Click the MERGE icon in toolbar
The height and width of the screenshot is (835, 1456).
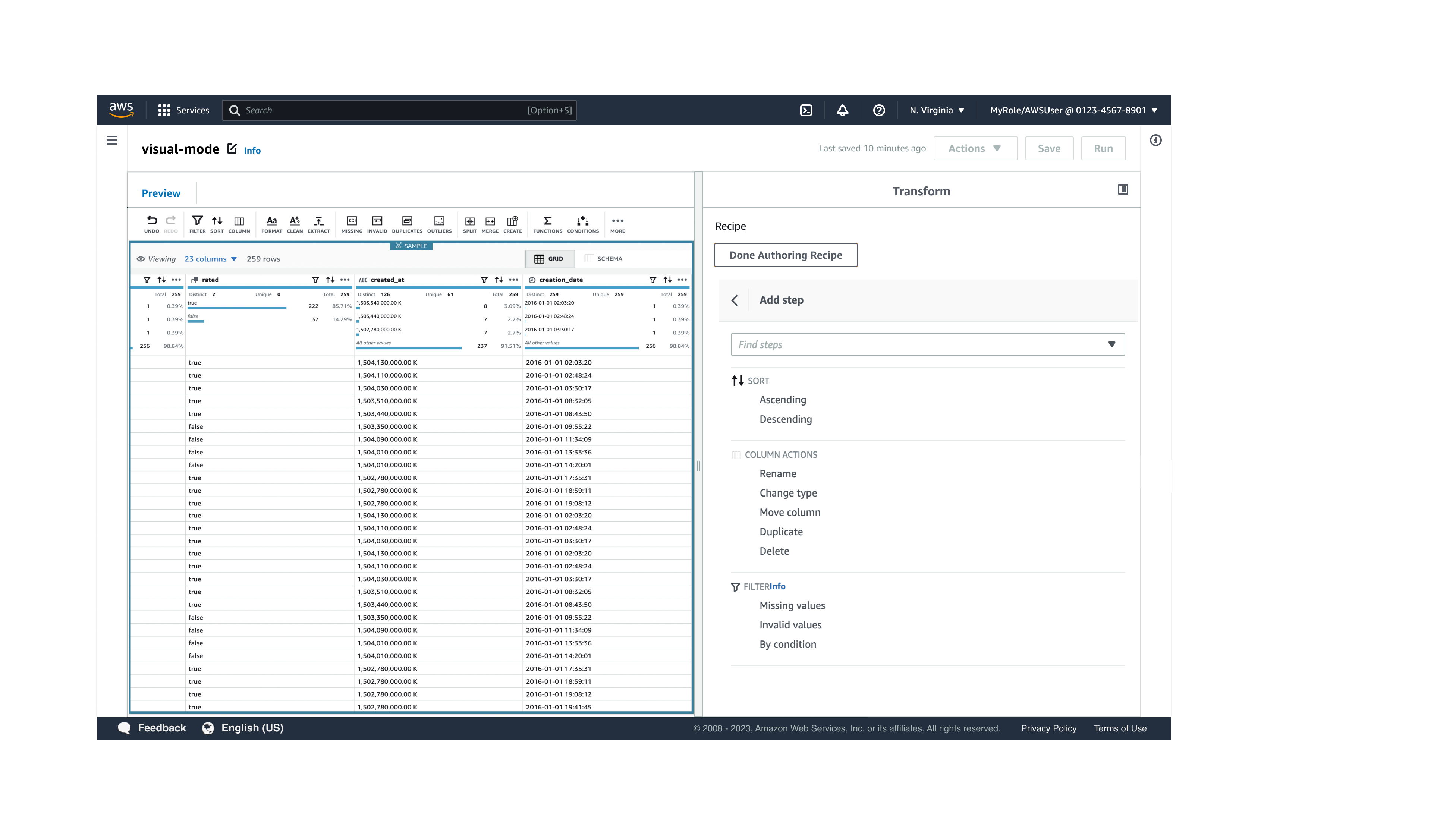pyautogui.click(x=490, y=224)
